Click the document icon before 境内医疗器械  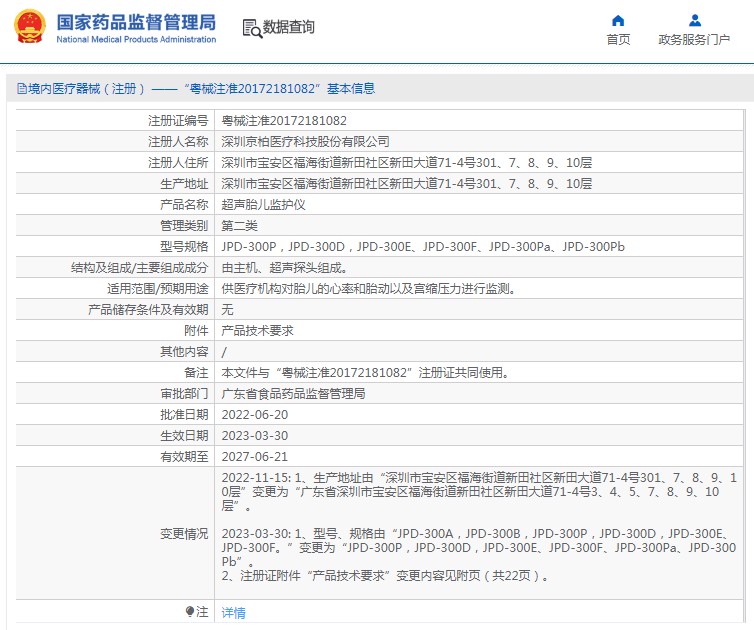tap(21, 89)
